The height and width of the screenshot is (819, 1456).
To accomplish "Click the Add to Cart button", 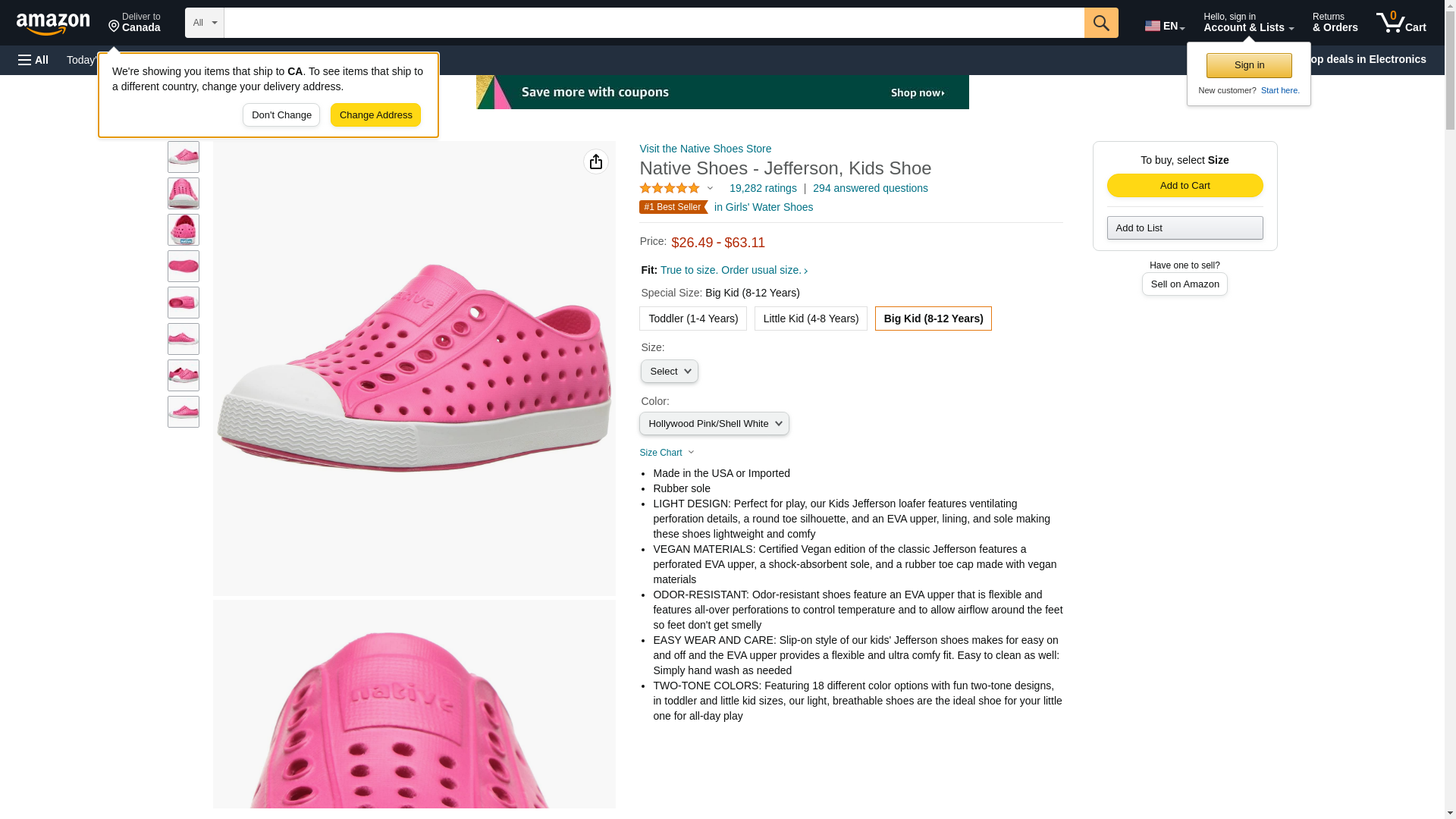I will [1185, 186].
